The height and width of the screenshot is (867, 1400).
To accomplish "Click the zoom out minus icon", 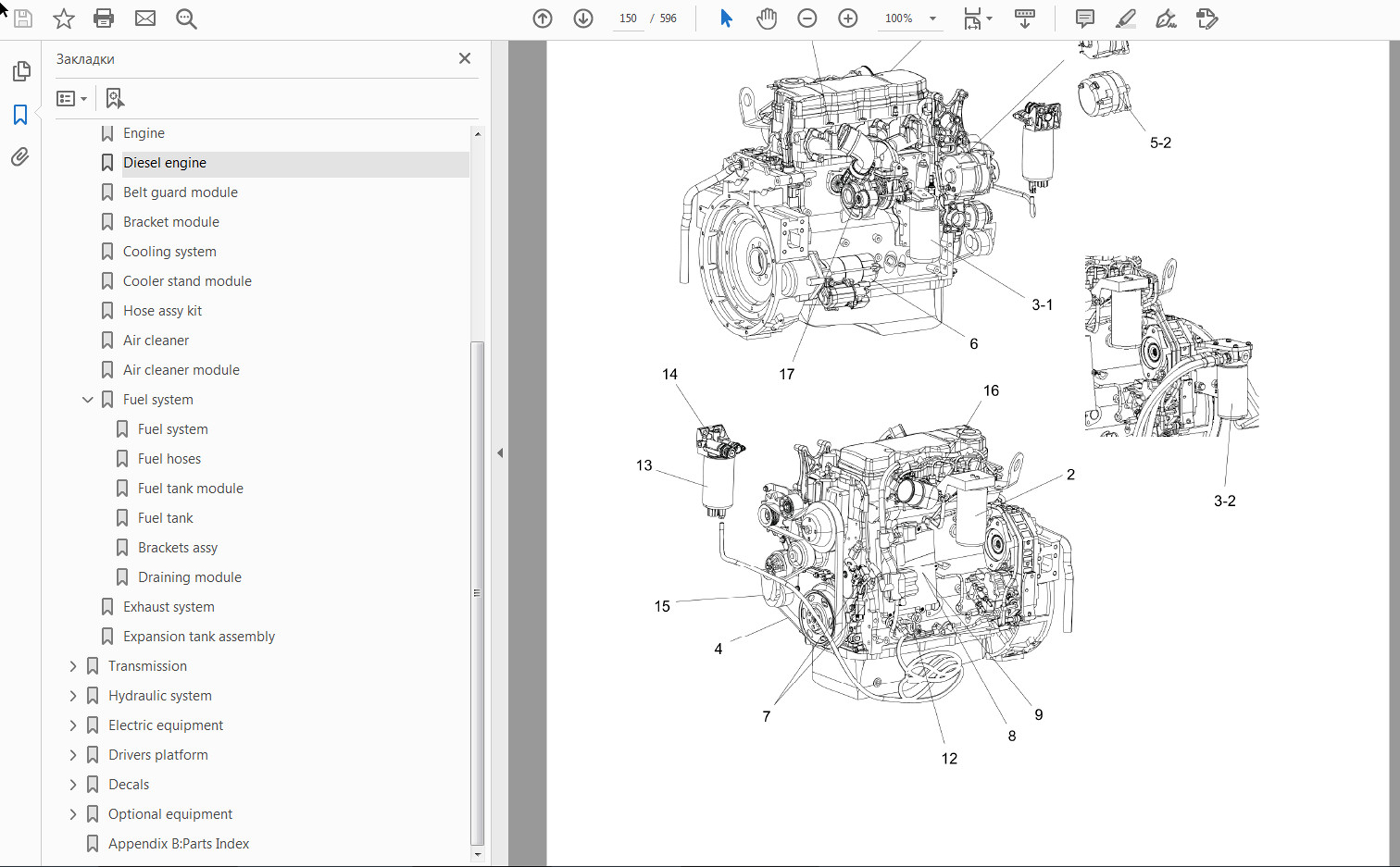I will click(x=807, y=18).
